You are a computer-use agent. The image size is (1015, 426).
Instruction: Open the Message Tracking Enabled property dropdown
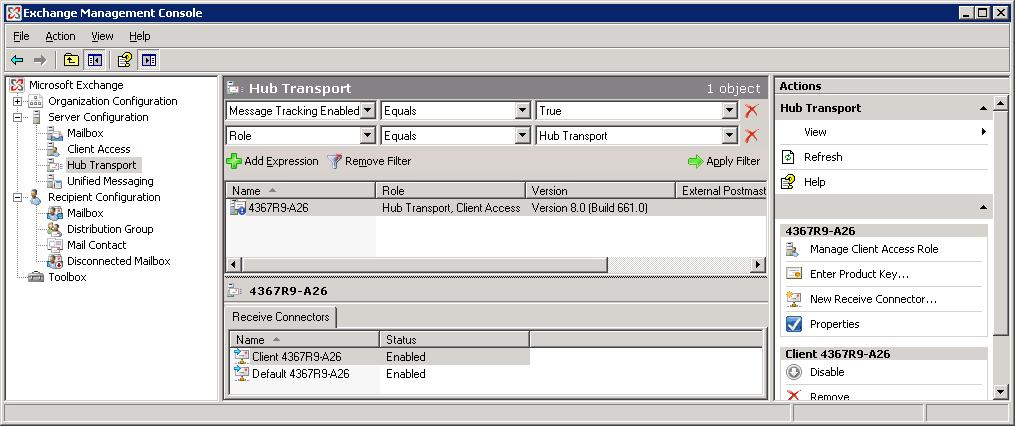point(368,111)
